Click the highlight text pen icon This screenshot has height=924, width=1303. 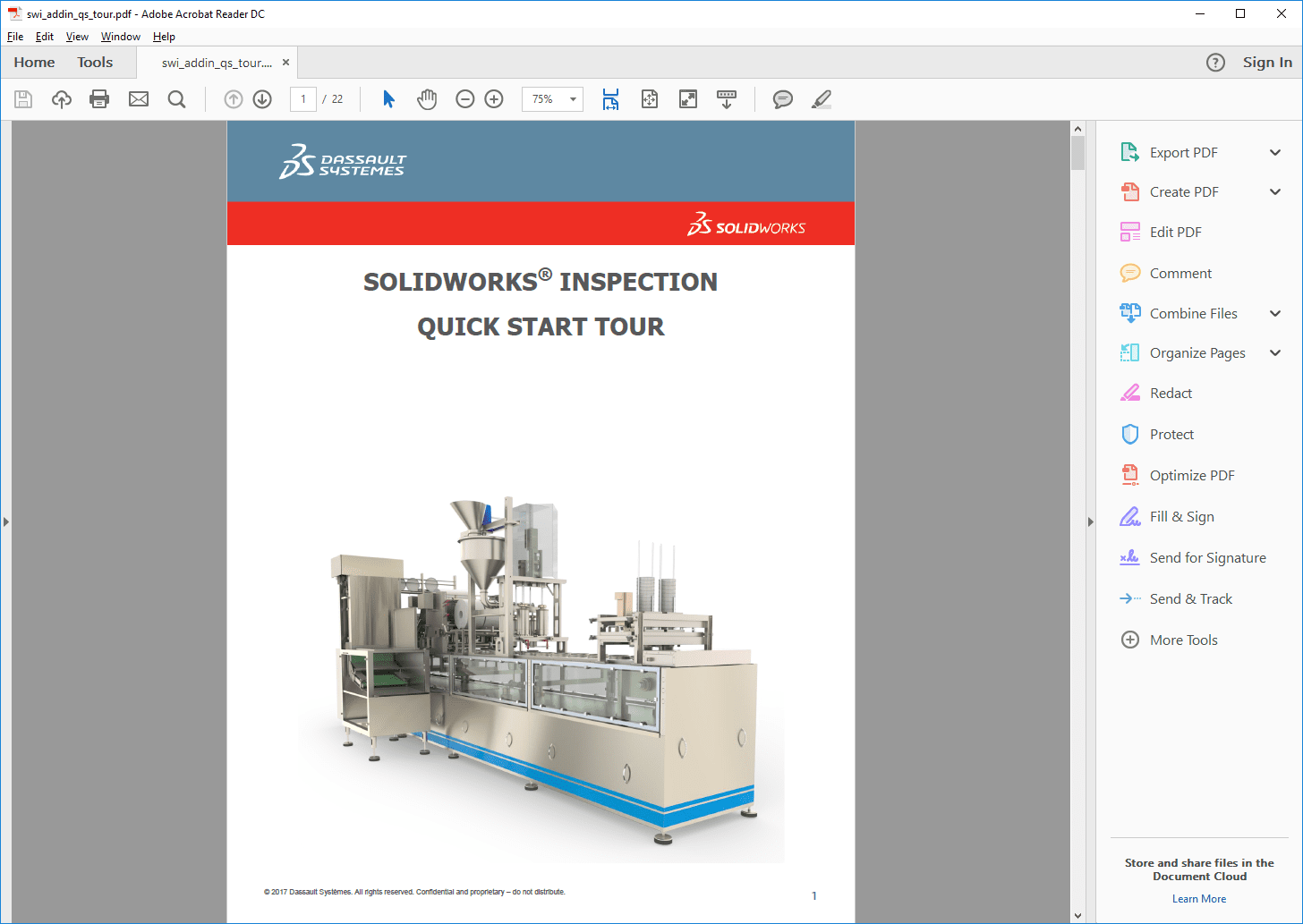click(822, 99)
